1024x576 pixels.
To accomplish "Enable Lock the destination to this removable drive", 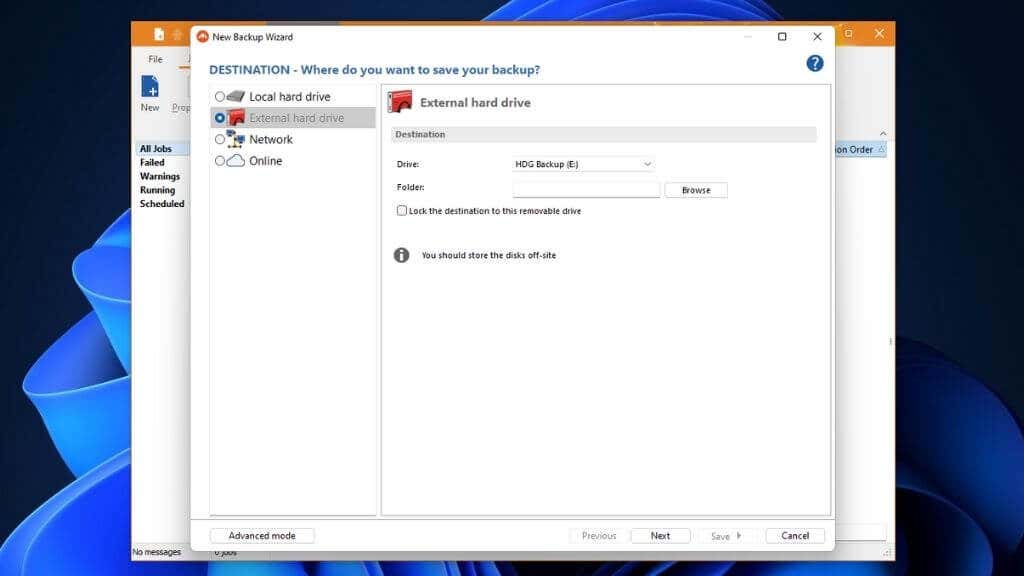I will tap(402, 210).
